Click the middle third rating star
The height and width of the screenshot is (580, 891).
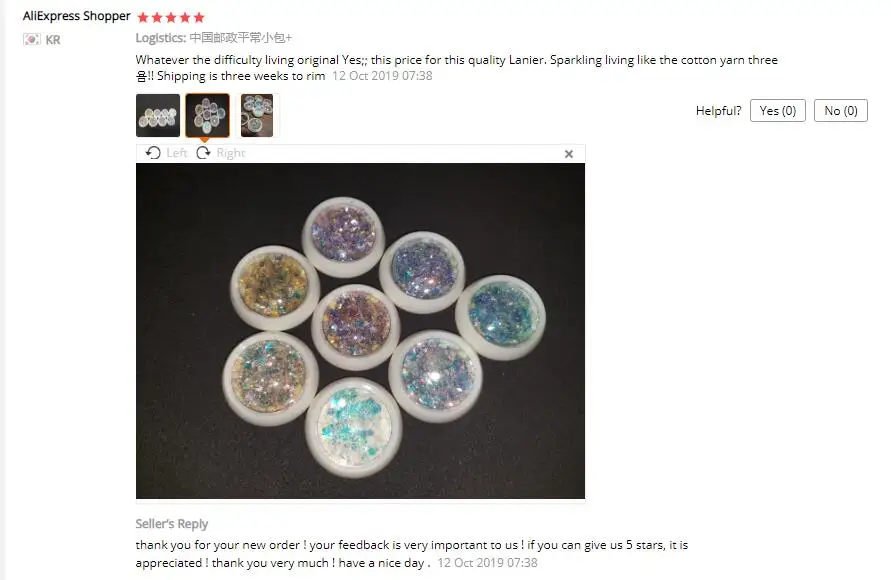point(171,18)
